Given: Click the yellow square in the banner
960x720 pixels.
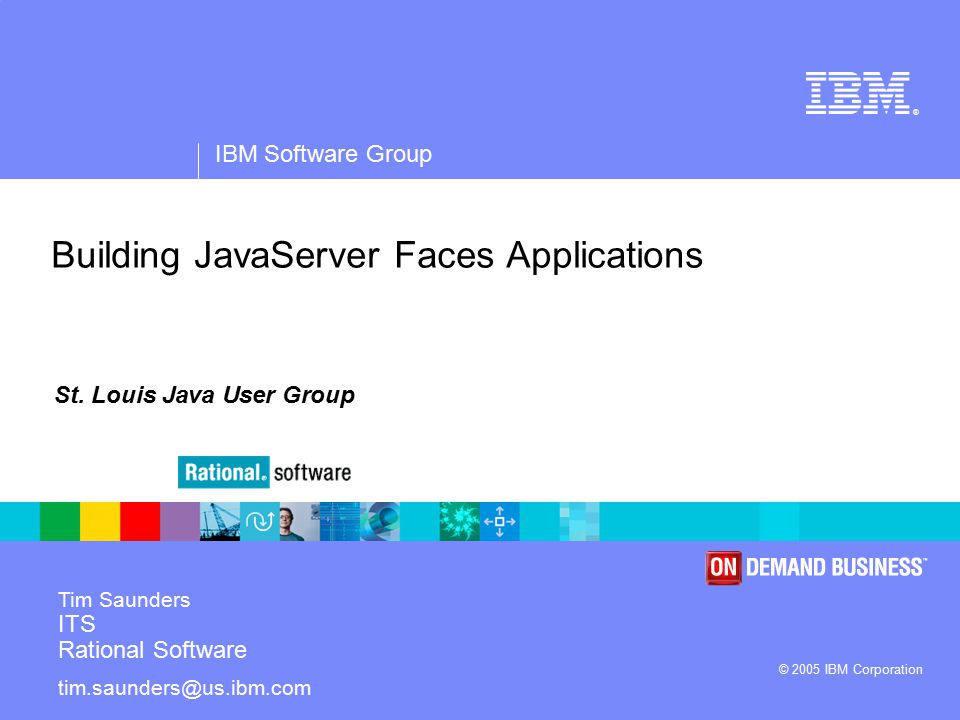Looking at the screenshot, I should 100,521.
